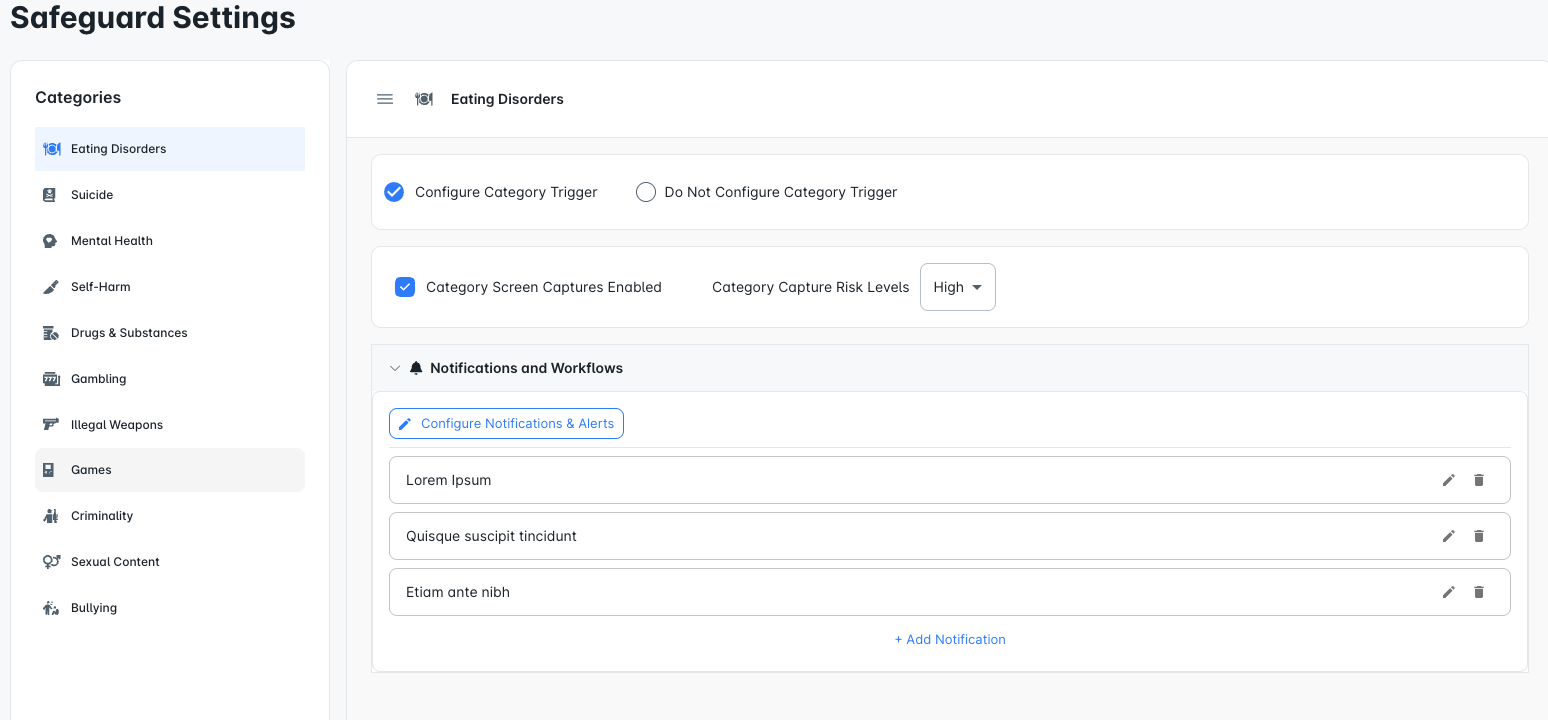Image resolution: width=1548 pixels, height=720 pixels.
Task: Click the Categories panel heading
Action: [78, 97]
